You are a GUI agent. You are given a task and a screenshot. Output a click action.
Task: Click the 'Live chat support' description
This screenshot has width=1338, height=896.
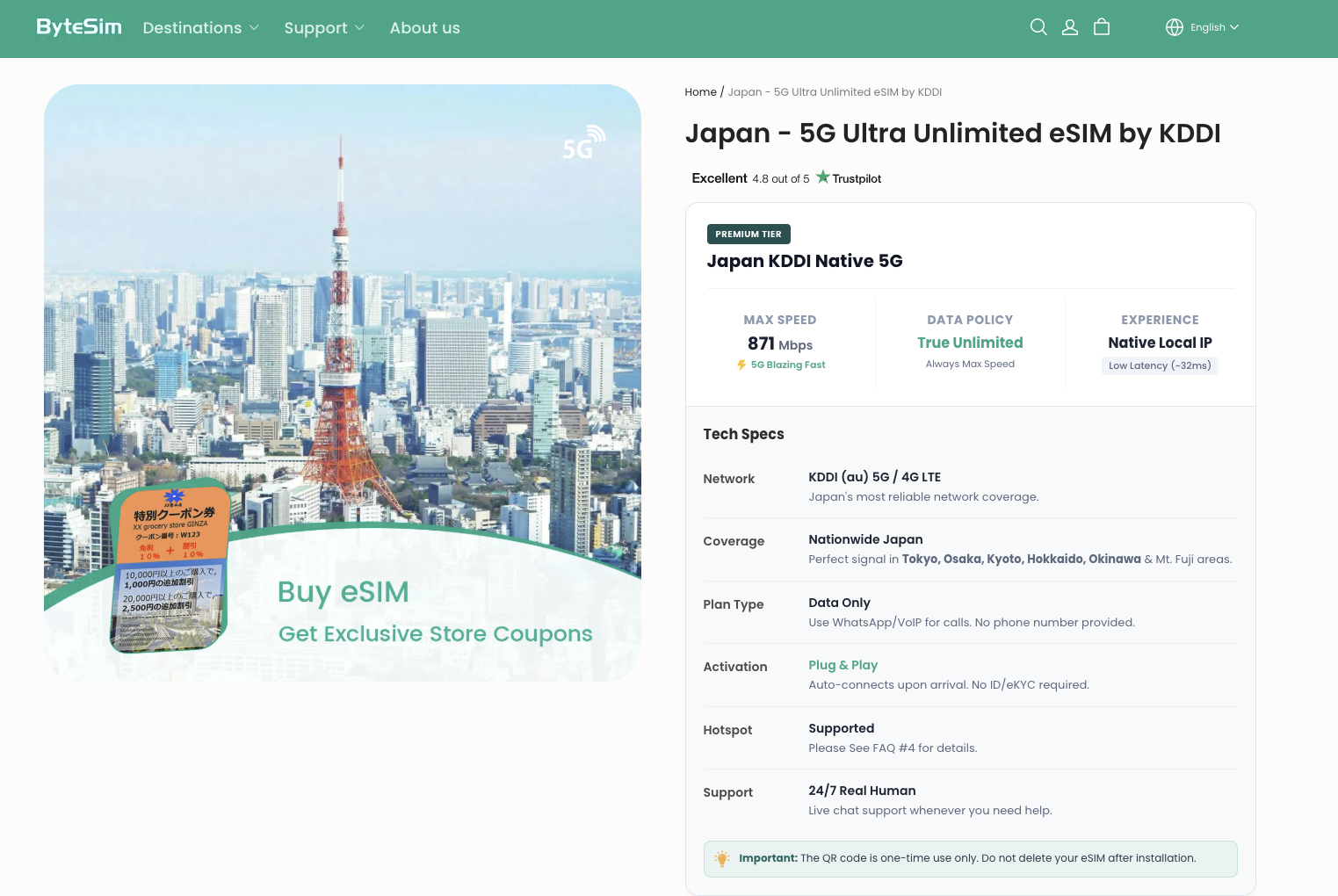pyautogui.click(x=930, y=811)
